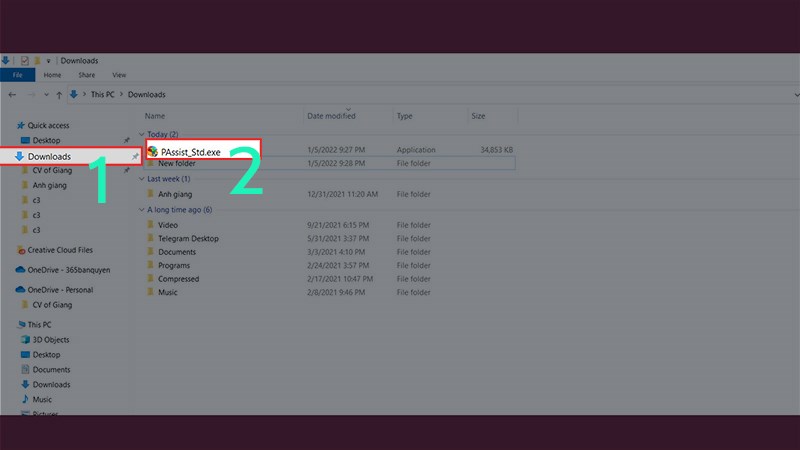Open Quick access in navigation pane
Screen dimensions: 800x450
[x=48, y=126]
